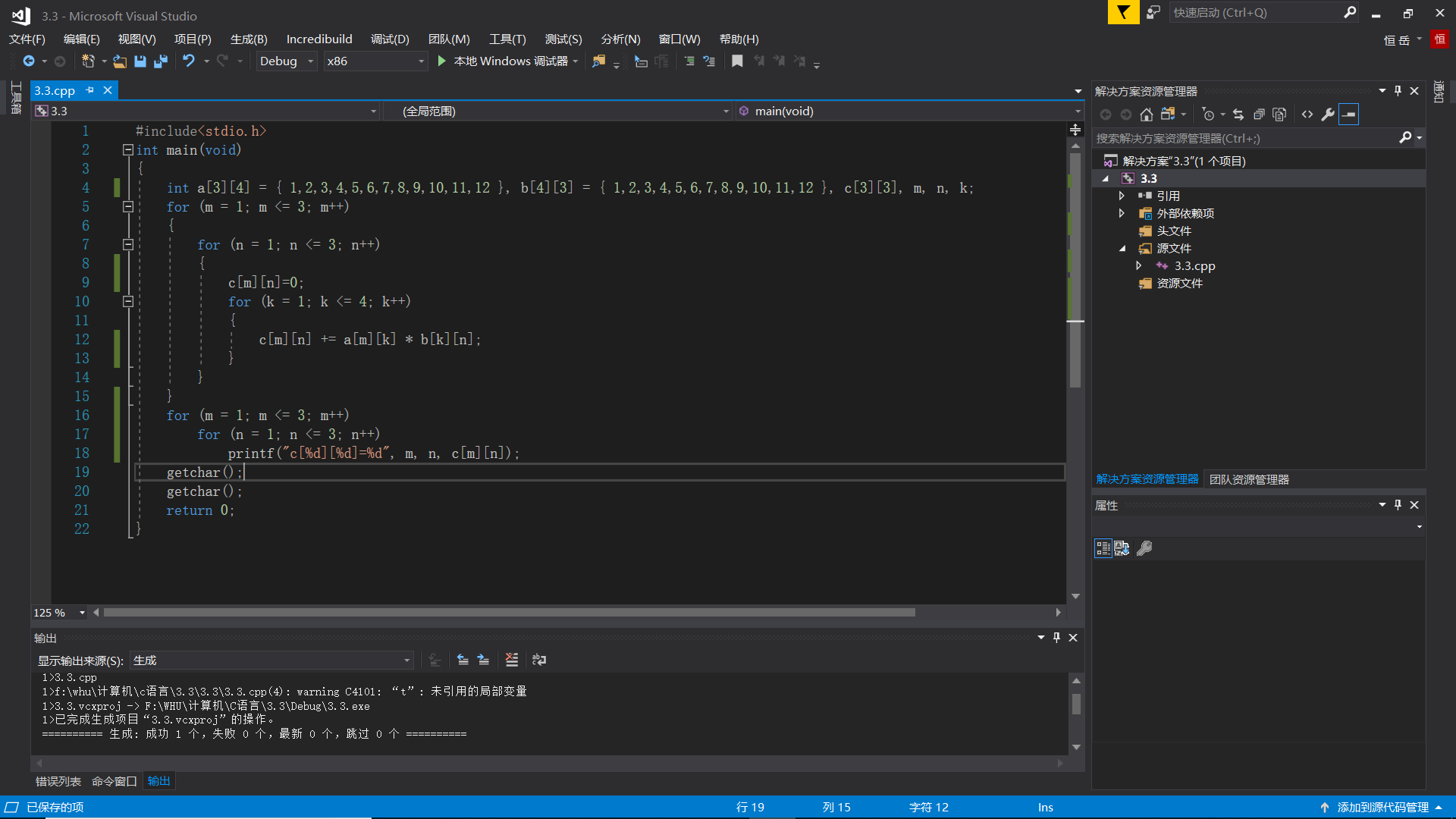Screen dimensions: 1456x819
Task: Click the navigate backward arrow icon
Action: click(x=29, y=61)
